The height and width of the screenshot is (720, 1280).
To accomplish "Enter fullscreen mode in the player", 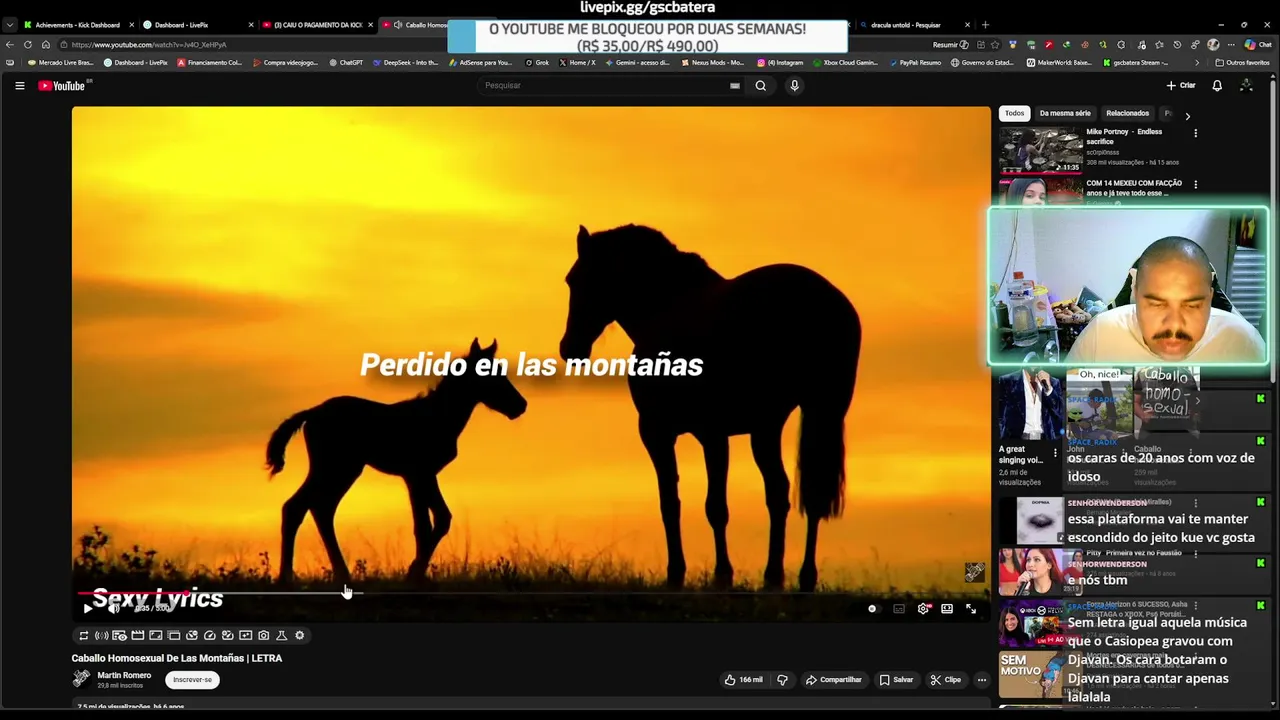I will click(971, 608).
